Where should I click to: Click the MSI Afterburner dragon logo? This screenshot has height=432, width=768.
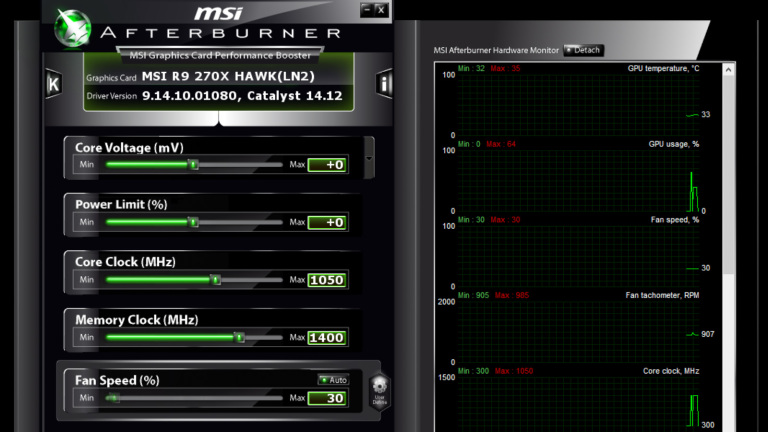pos(72,28)
